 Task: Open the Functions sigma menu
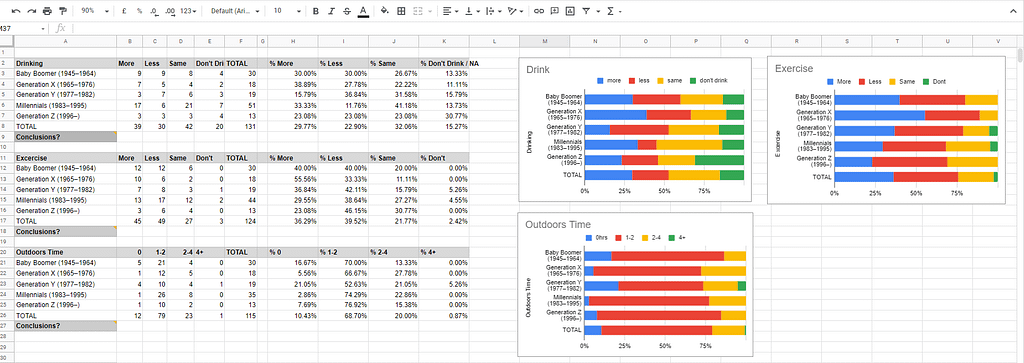pos(613,11)
